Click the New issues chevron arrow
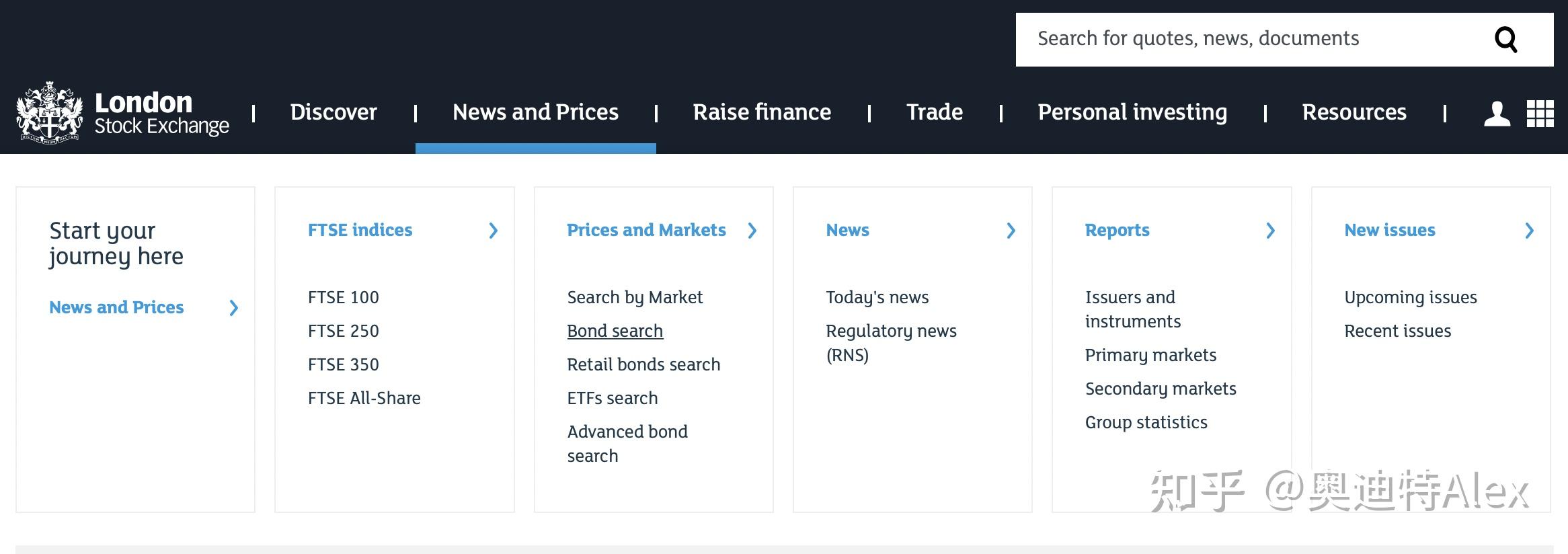Screen dimensions: 1568x554 tap(1530, 231)
